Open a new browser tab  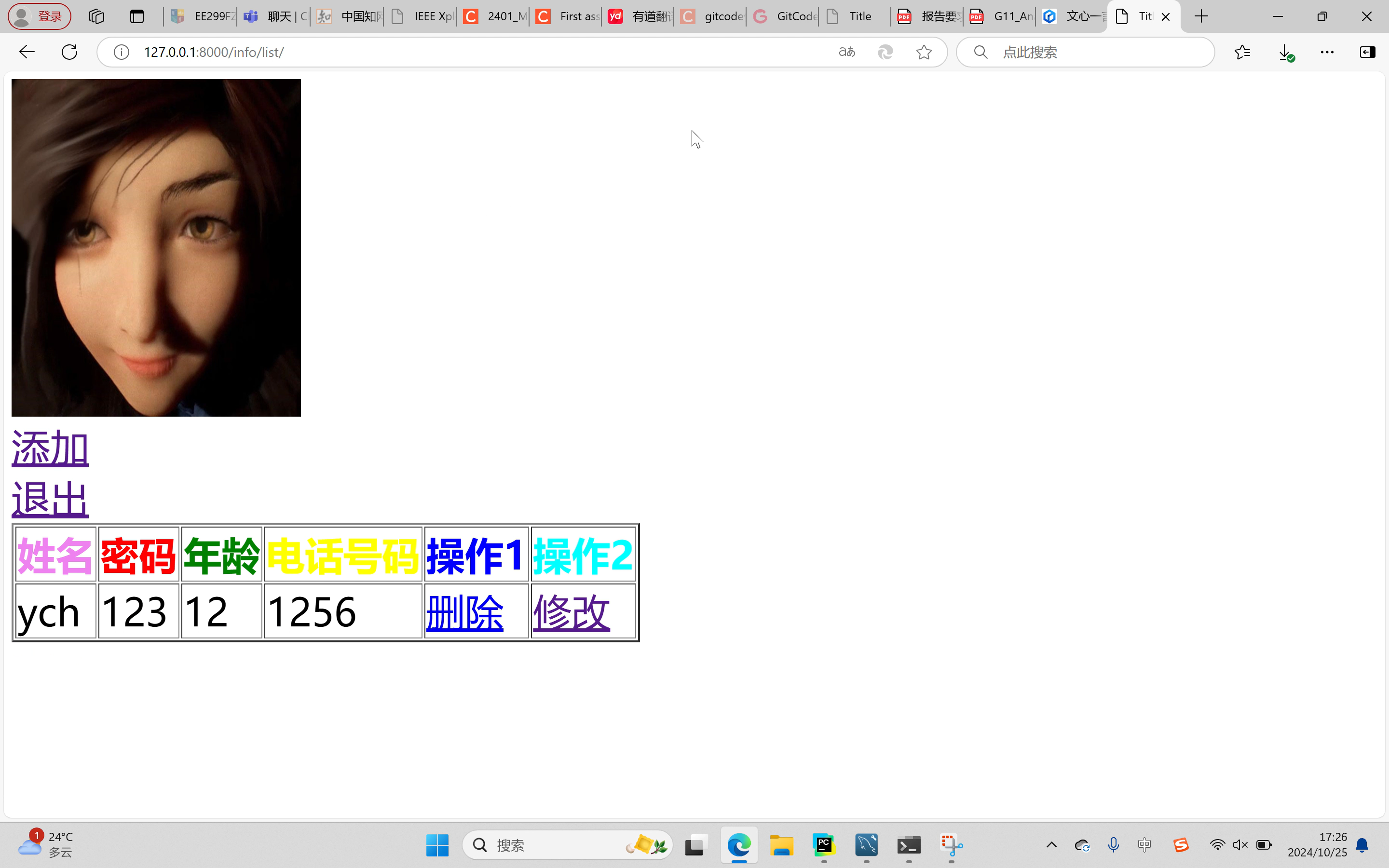coord(1201,17)
